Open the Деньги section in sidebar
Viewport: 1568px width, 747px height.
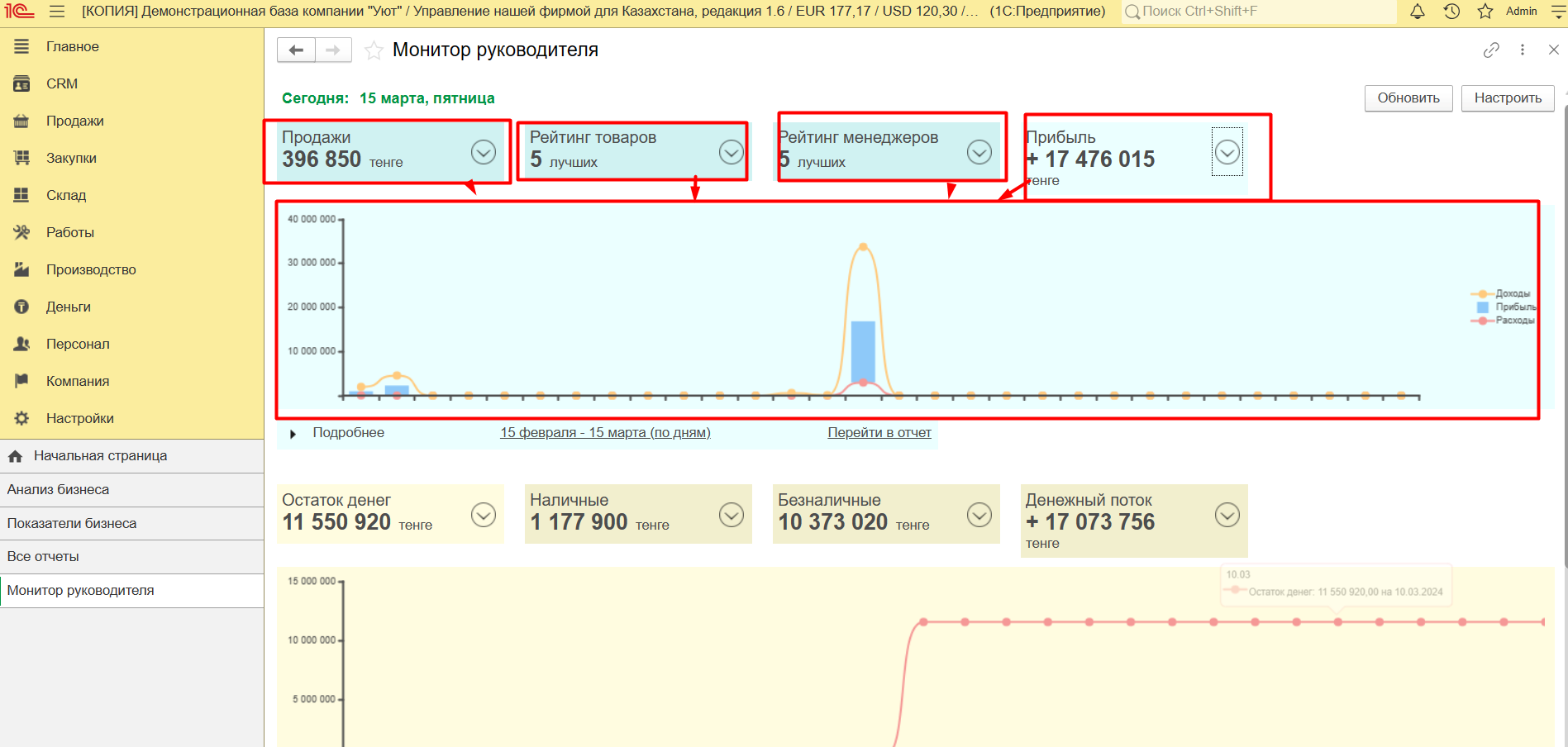[69, 307]
